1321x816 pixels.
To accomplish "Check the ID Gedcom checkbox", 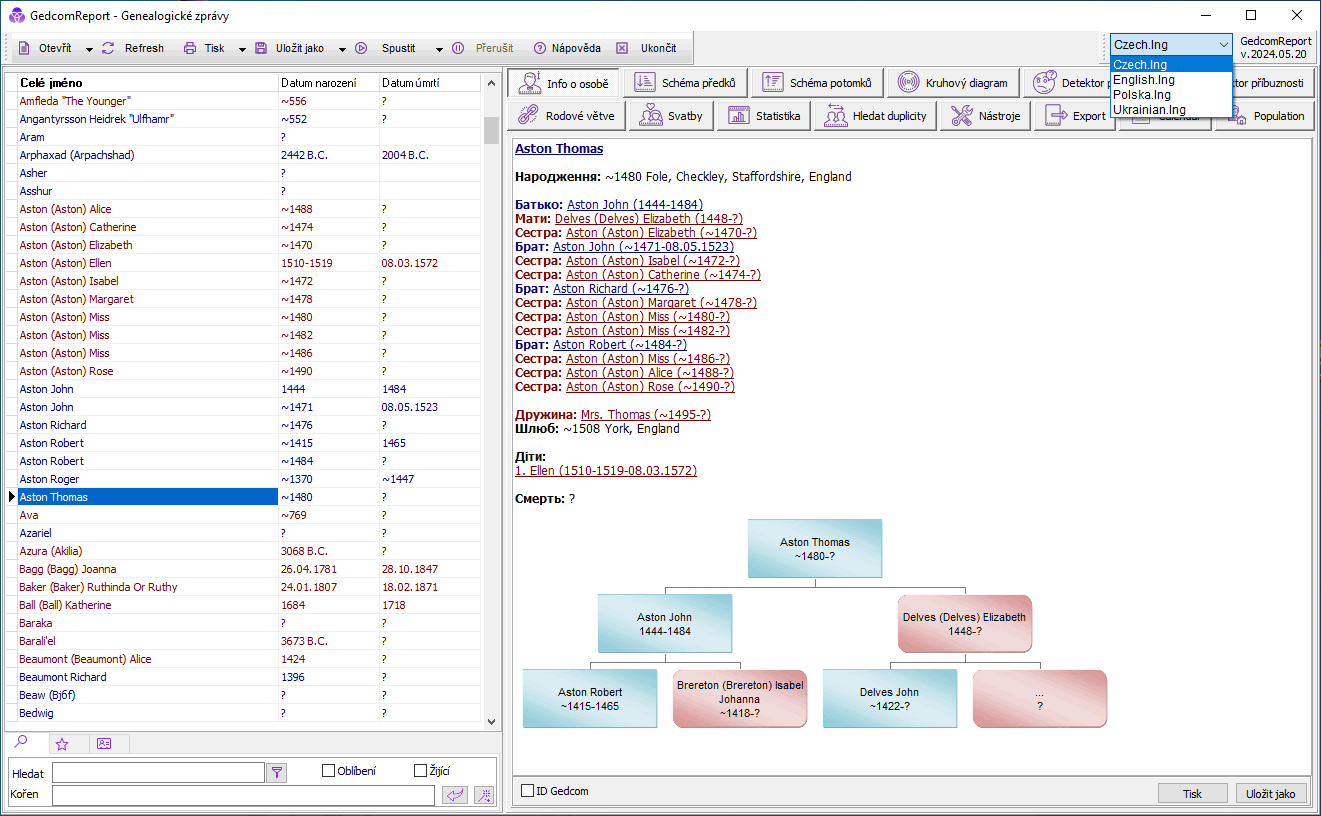I will point(528,791).
